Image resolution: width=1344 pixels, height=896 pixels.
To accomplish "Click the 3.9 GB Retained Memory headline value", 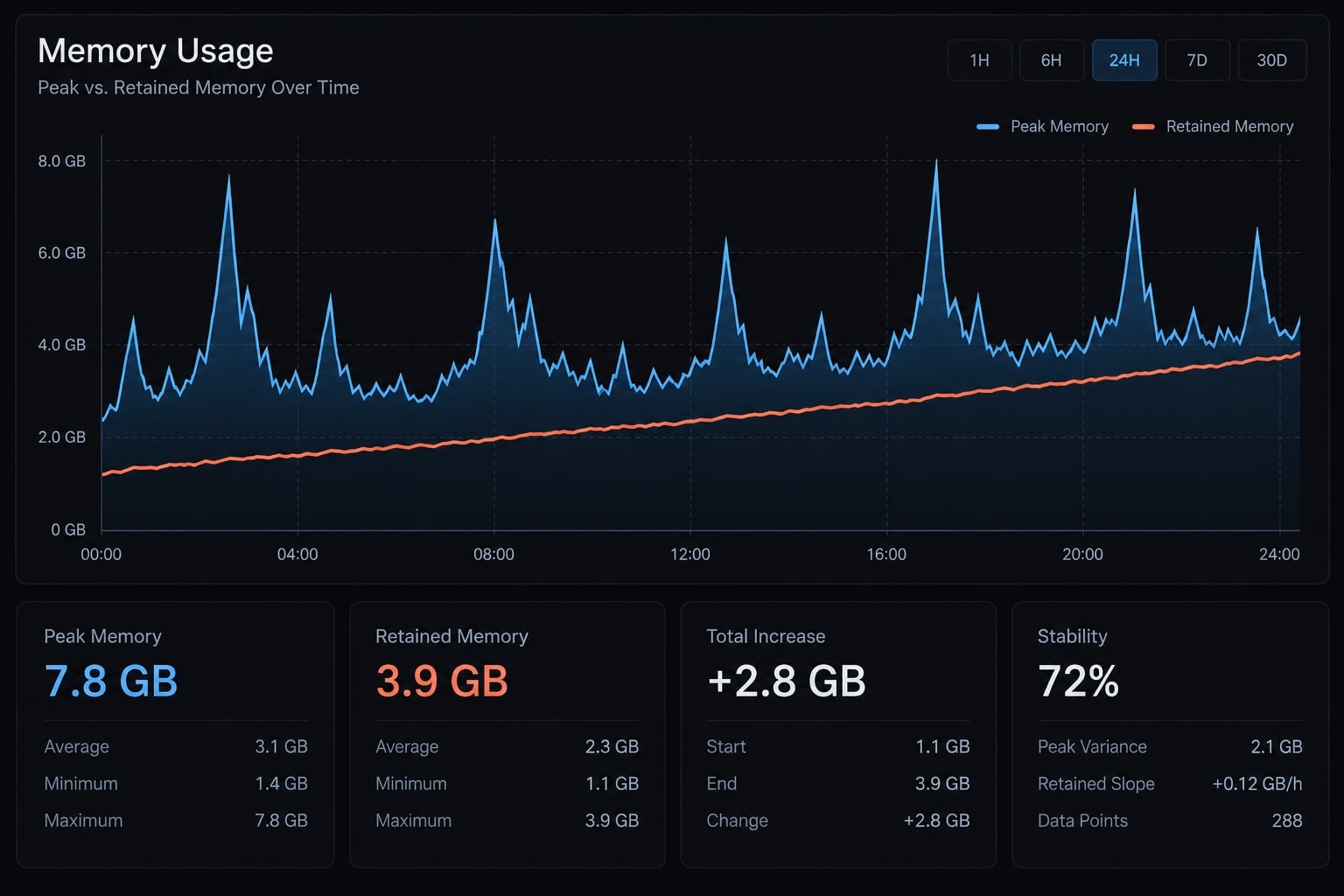I will [442, 681].
